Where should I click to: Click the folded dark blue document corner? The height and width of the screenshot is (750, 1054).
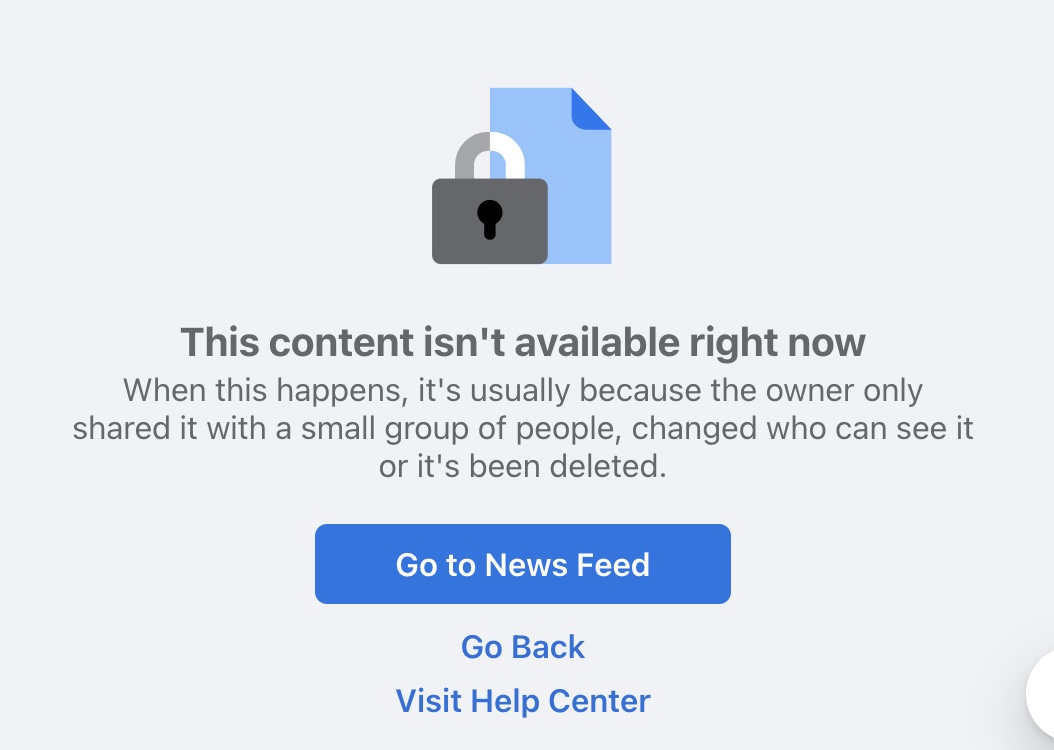point(591,108)
